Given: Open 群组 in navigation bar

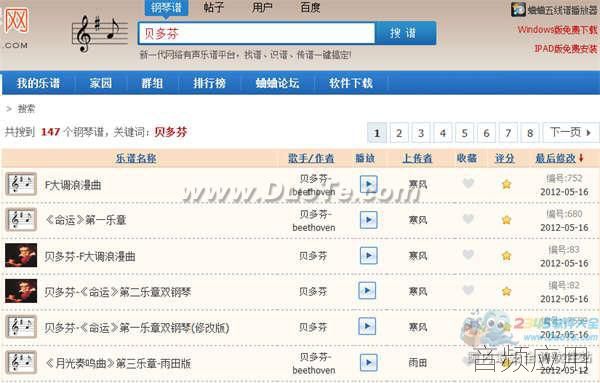Looking at the screenshot, I should point(152,83).
